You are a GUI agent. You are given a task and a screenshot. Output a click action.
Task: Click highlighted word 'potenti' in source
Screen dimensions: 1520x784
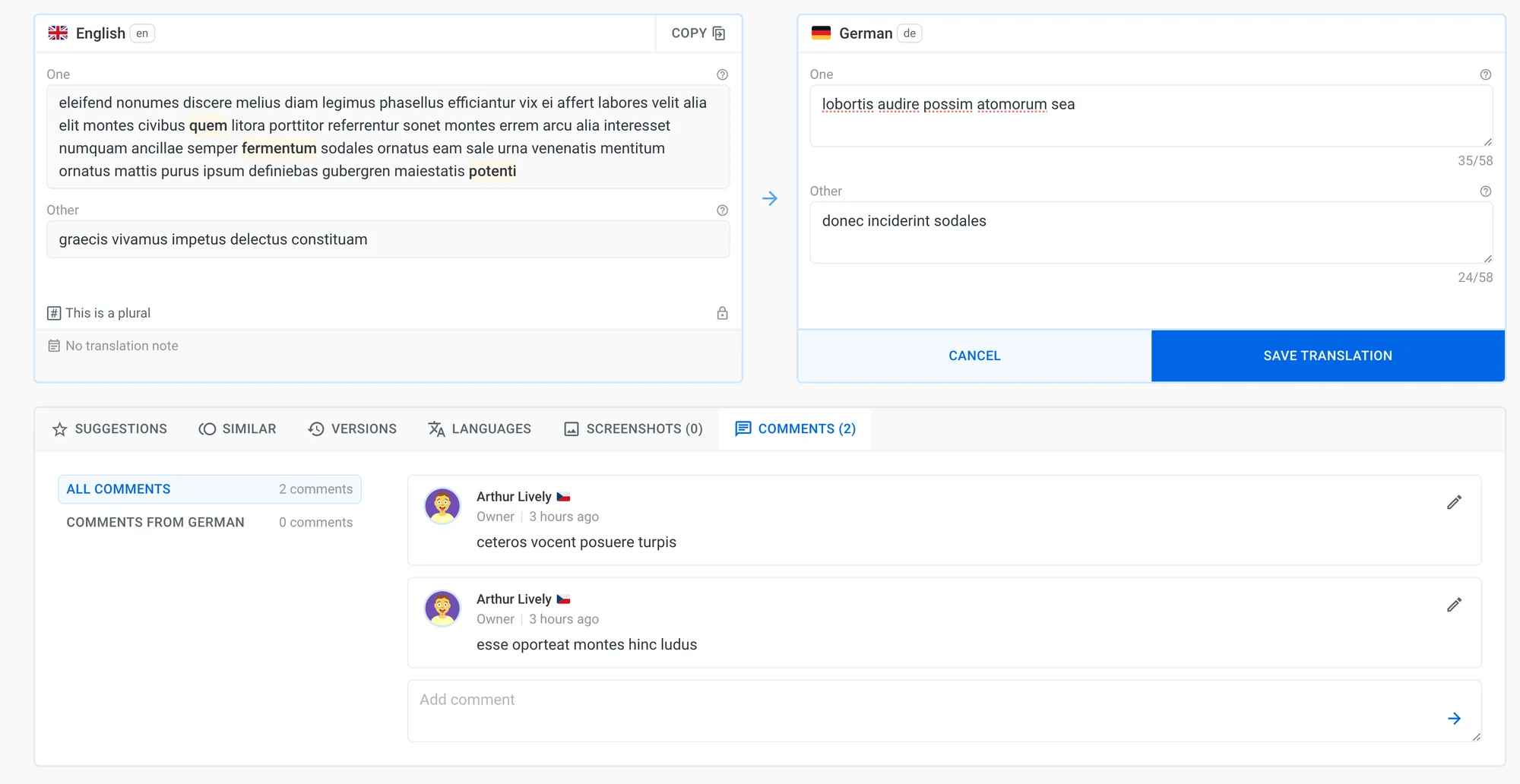coord(492,171)
